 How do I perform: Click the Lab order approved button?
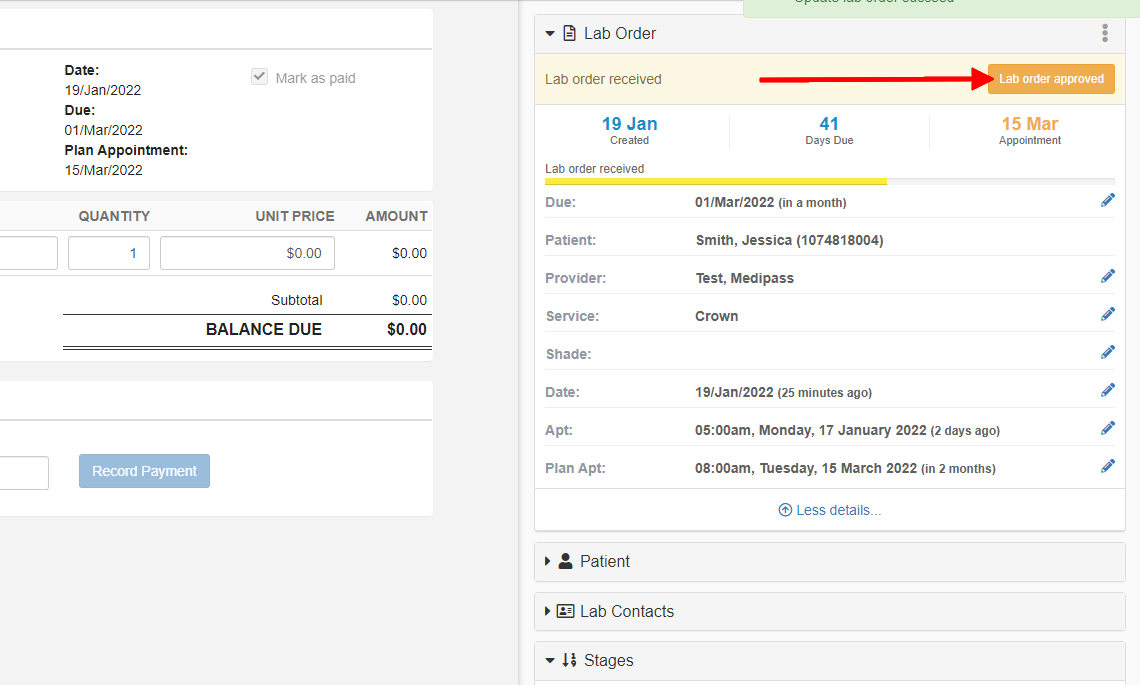tap(1051, 79)
